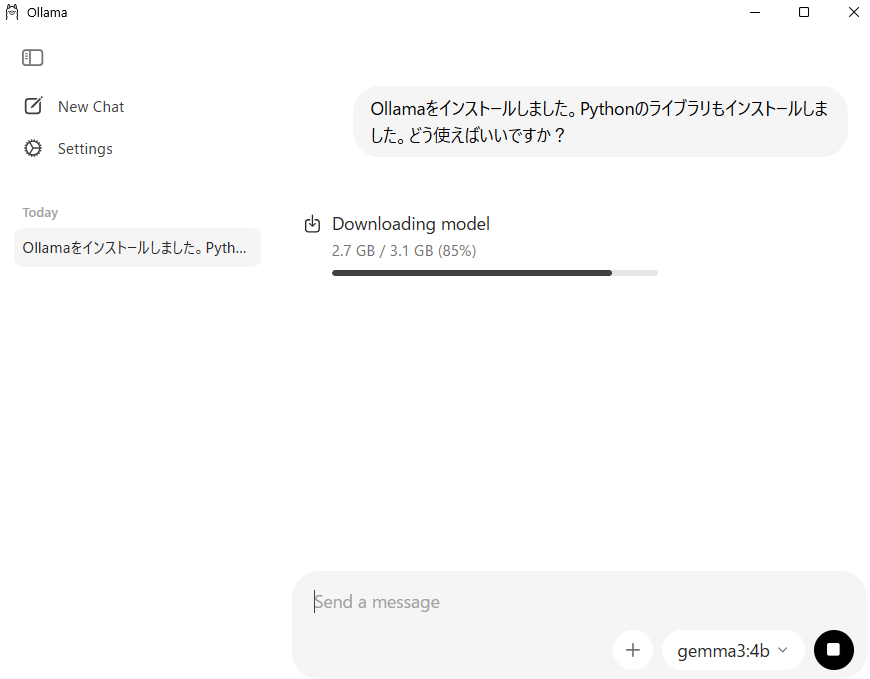Click the Downloading model status text
870x679 pixels.
point(411,224)
